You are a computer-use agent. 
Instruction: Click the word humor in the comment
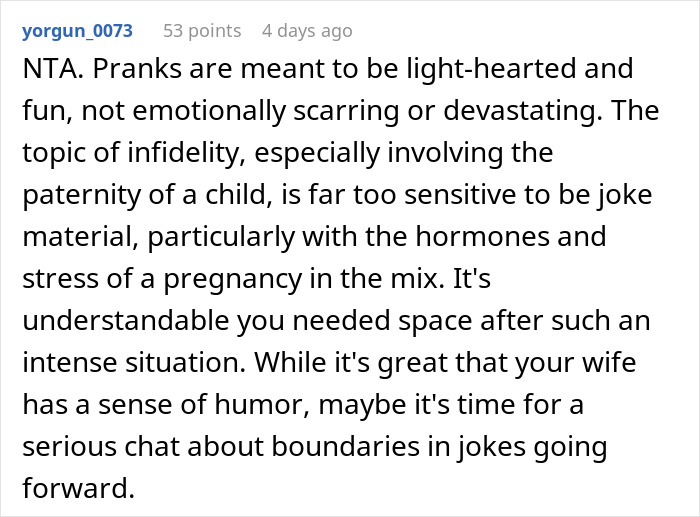point(262,404)
